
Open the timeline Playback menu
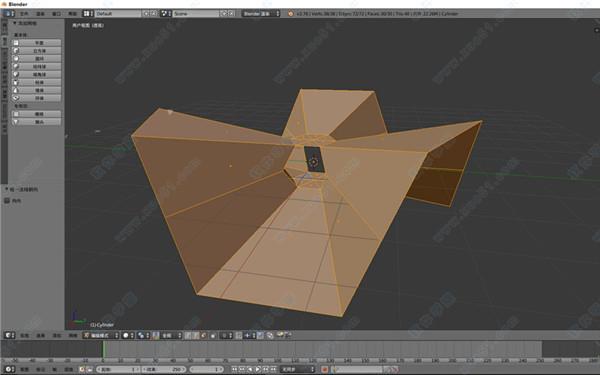(x=69, y=369)
